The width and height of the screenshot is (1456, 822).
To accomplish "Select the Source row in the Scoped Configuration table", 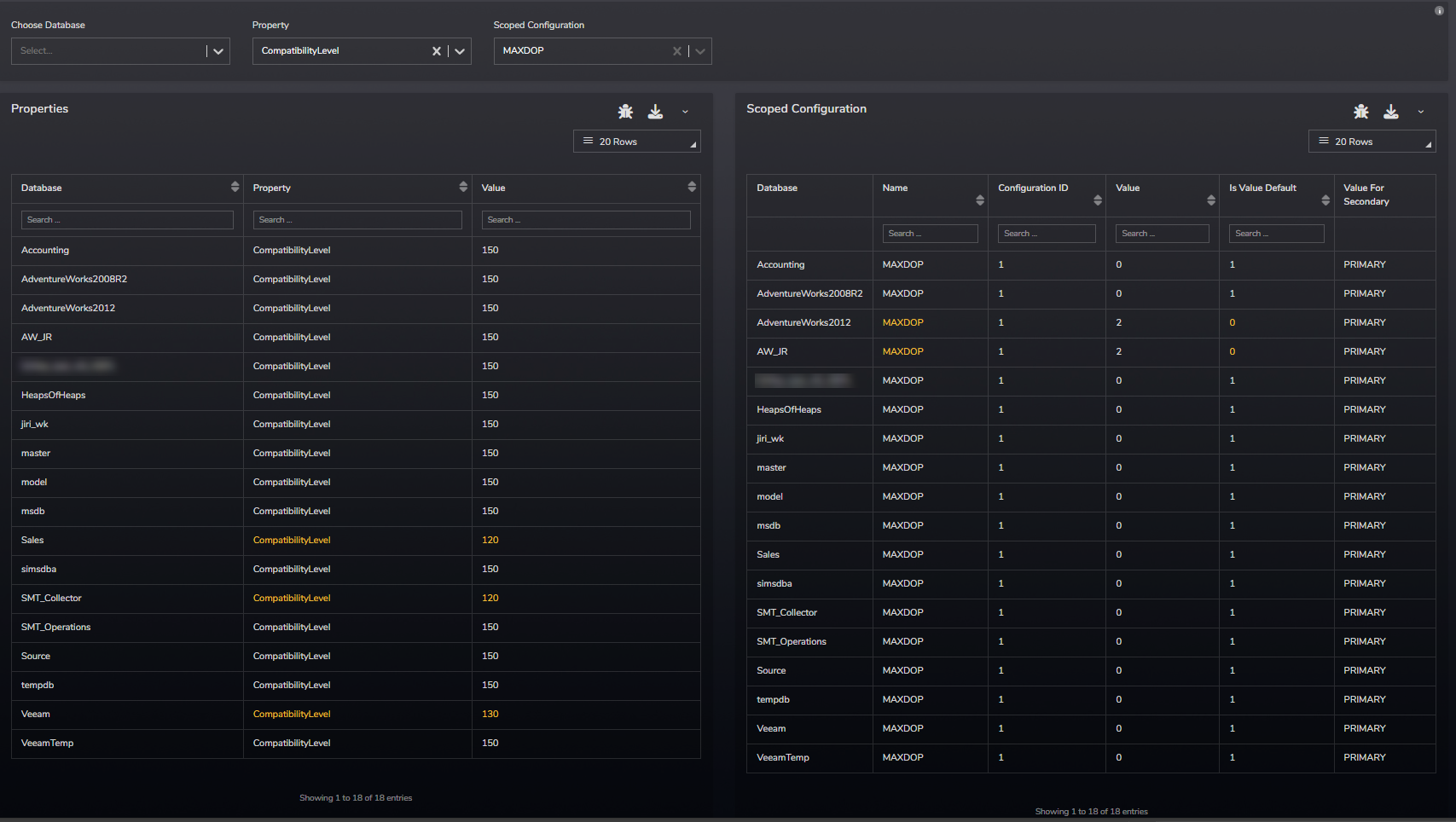I will pos(1091,671).
